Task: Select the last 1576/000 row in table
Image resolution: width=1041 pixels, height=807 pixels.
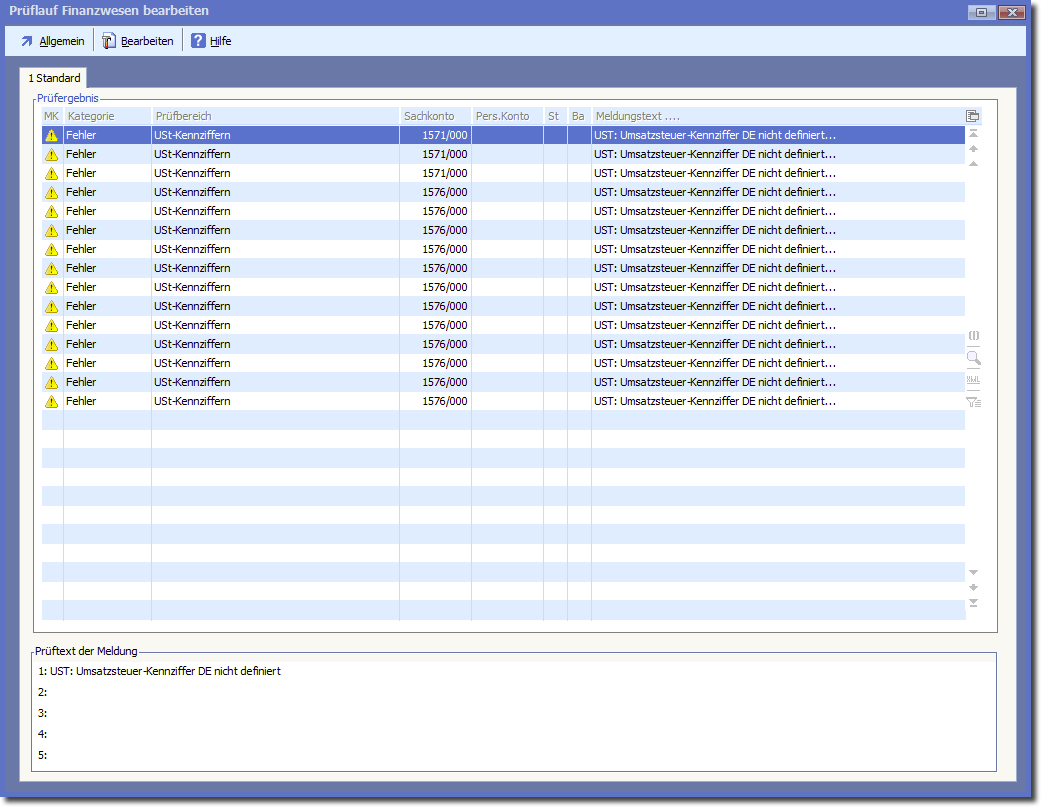Action: pyautogui.click(x=444, y=401)
